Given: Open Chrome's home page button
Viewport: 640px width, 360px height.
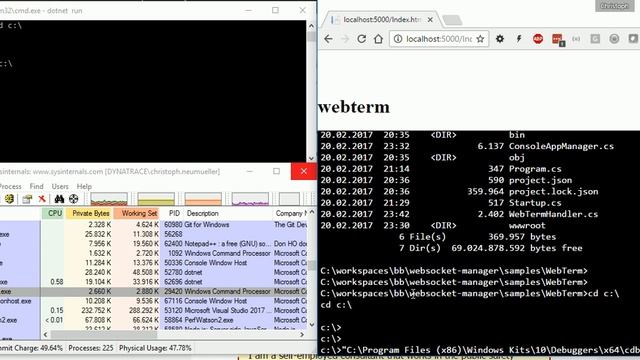Looking at the screenshot, I should coord(378,39).
